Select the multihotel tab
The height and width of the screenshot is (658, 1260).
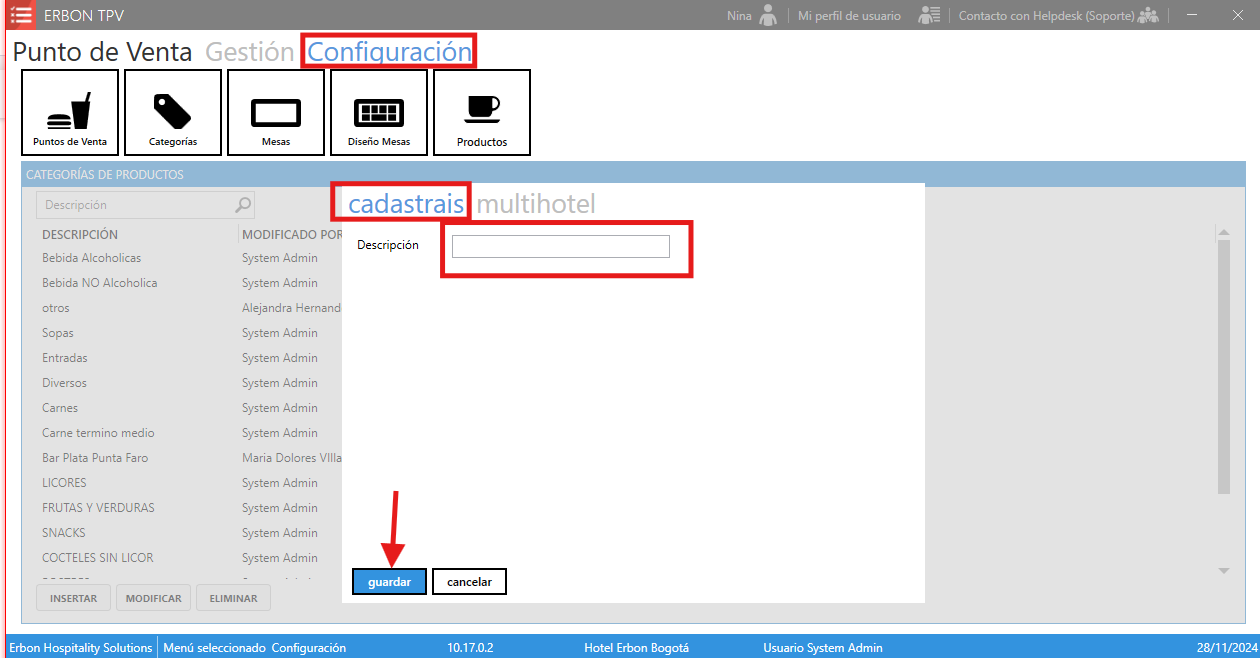pyautogui.click(x=536, y=204)
